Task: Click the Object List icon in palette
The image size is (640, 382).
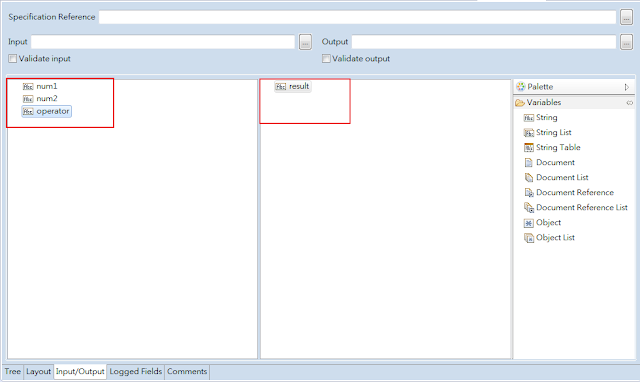Action: (529, 238)
